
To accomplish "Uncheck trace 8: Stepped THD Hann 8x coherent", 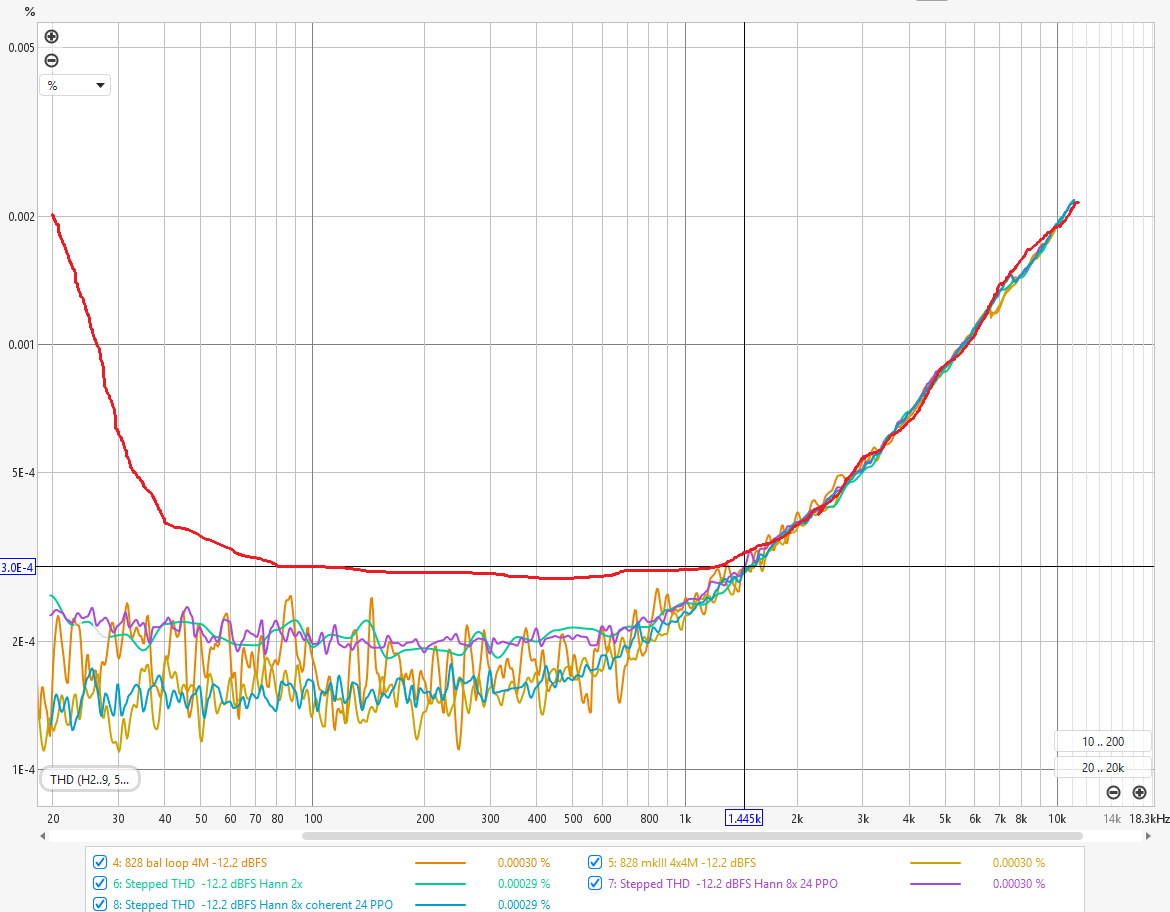I will (100, 904).
